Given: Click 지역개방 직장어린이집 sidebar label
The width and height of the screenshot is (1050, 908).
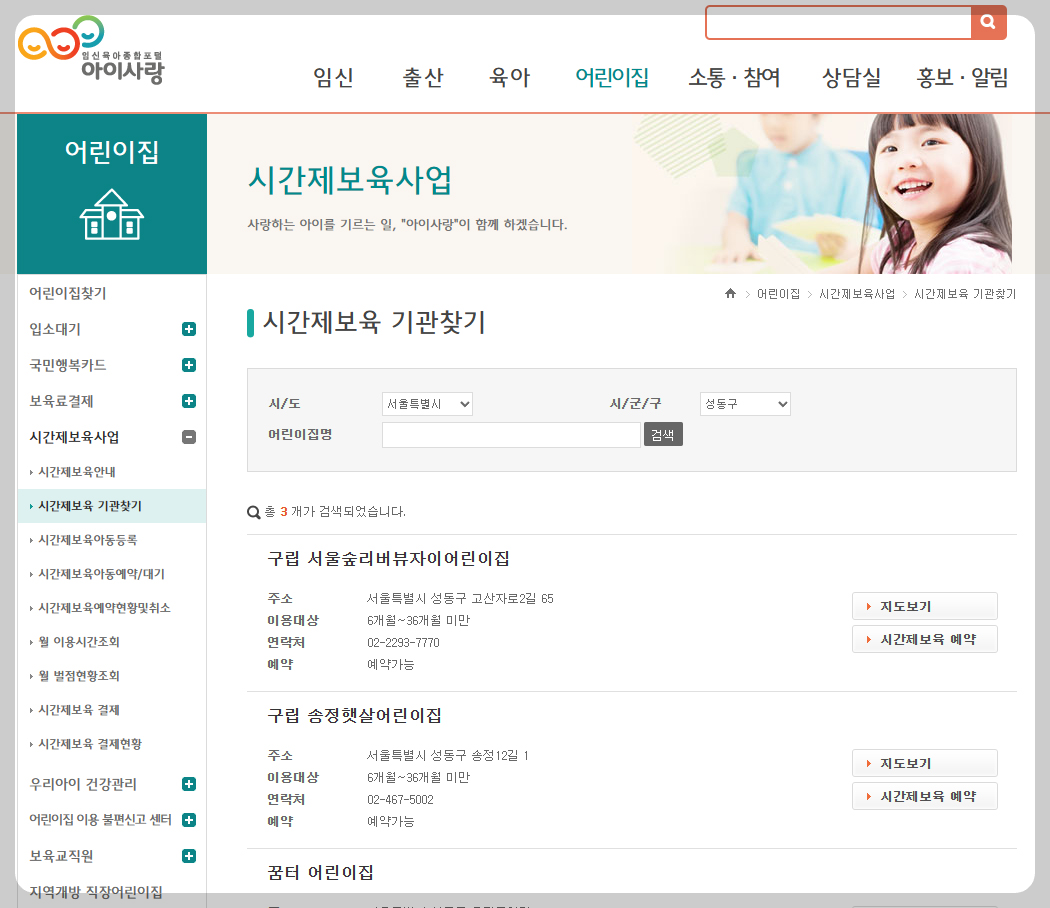Looking at the screenshot, I should click(96, 892).
